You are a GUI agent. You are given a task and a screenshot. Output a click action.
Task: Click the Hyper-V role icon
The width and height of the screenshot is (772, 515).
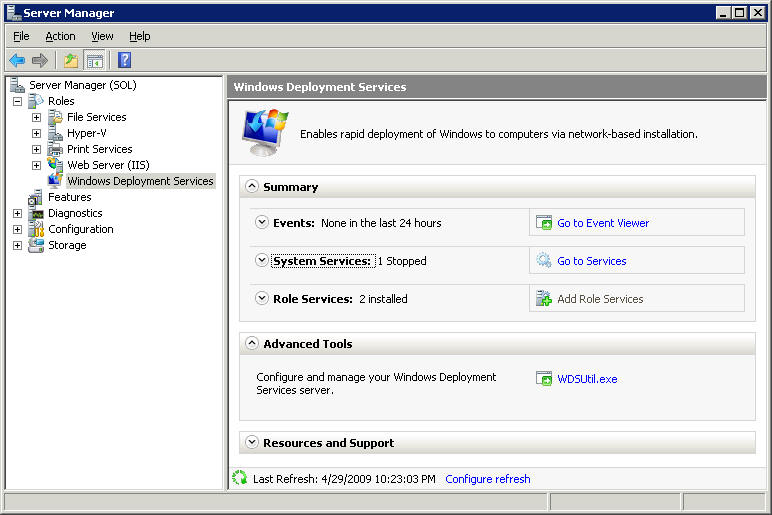55,133
